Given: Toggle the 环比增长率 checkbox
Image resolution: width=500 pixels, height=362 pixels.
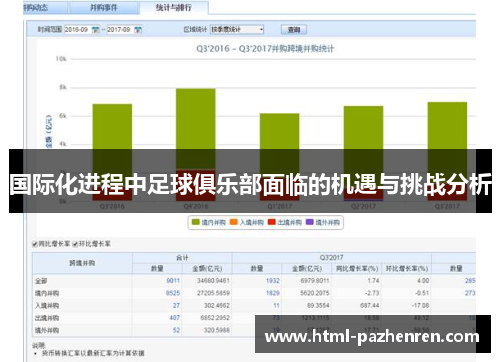Looking at the screenshot, I should coord(75,244).
